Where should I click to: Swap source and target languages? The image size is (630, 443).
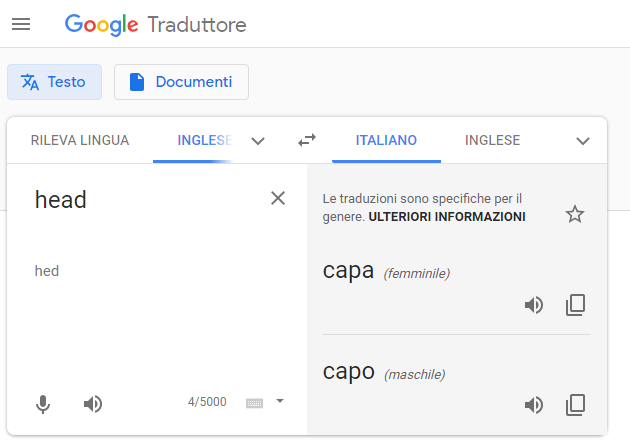(x=307, y=141)
